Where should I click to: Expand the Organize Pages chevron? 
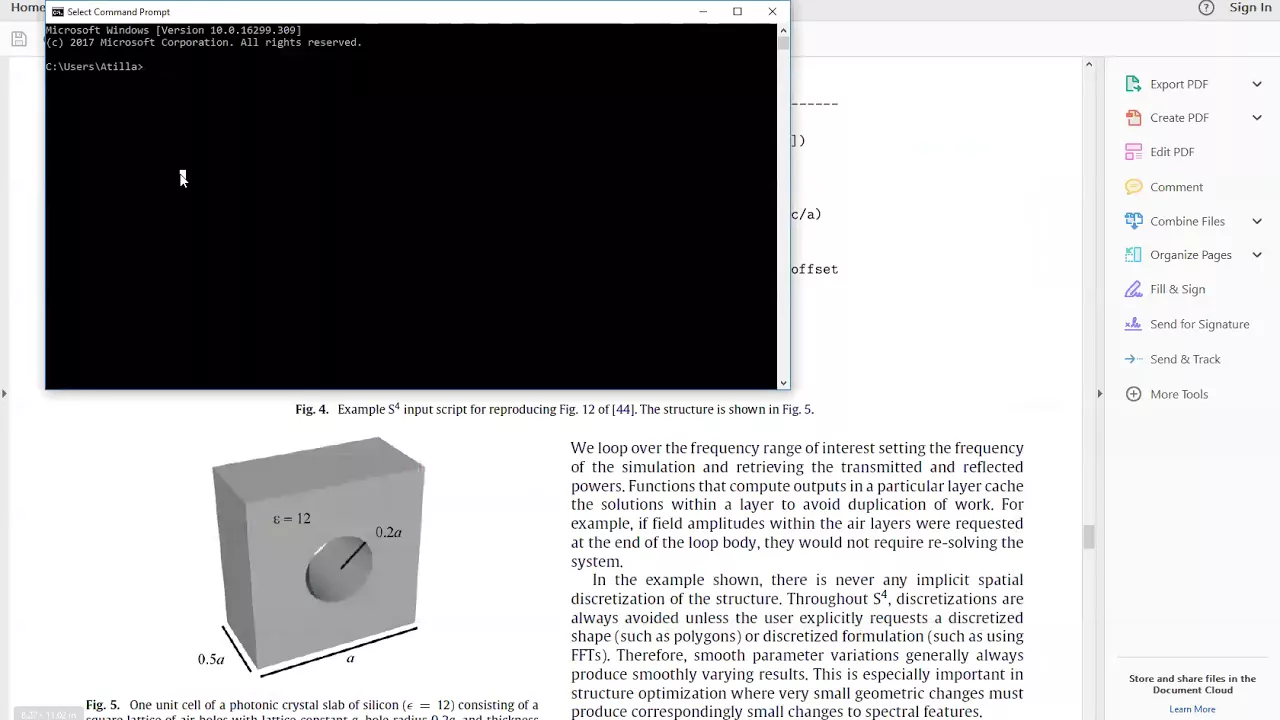(x=1257, y=255)
